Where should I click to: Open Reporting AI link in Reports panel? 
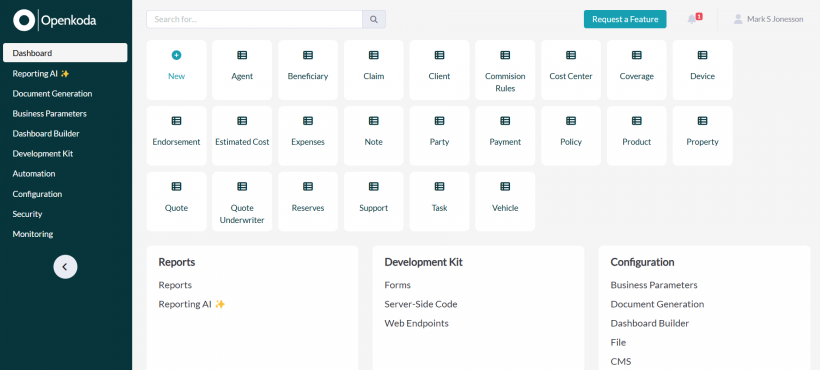click(192, 304)
